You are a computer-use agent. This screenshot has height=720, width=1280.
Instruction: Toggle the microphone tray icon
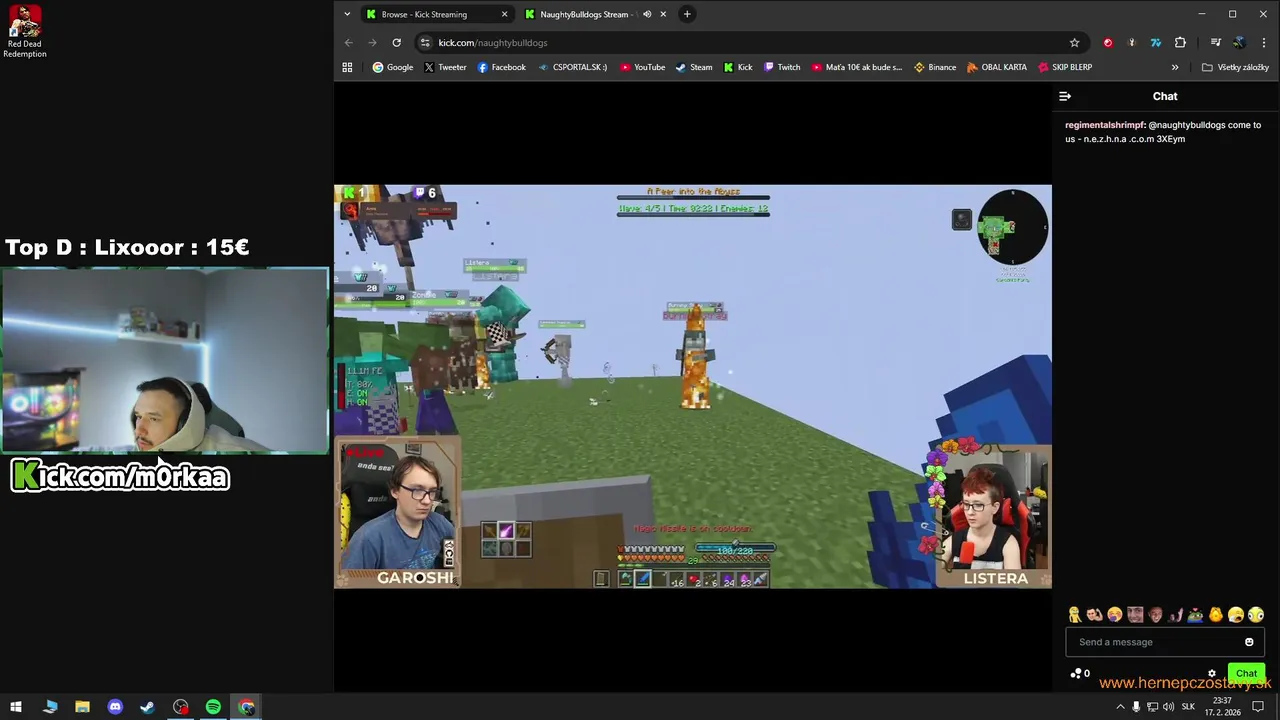(1136, 707)
